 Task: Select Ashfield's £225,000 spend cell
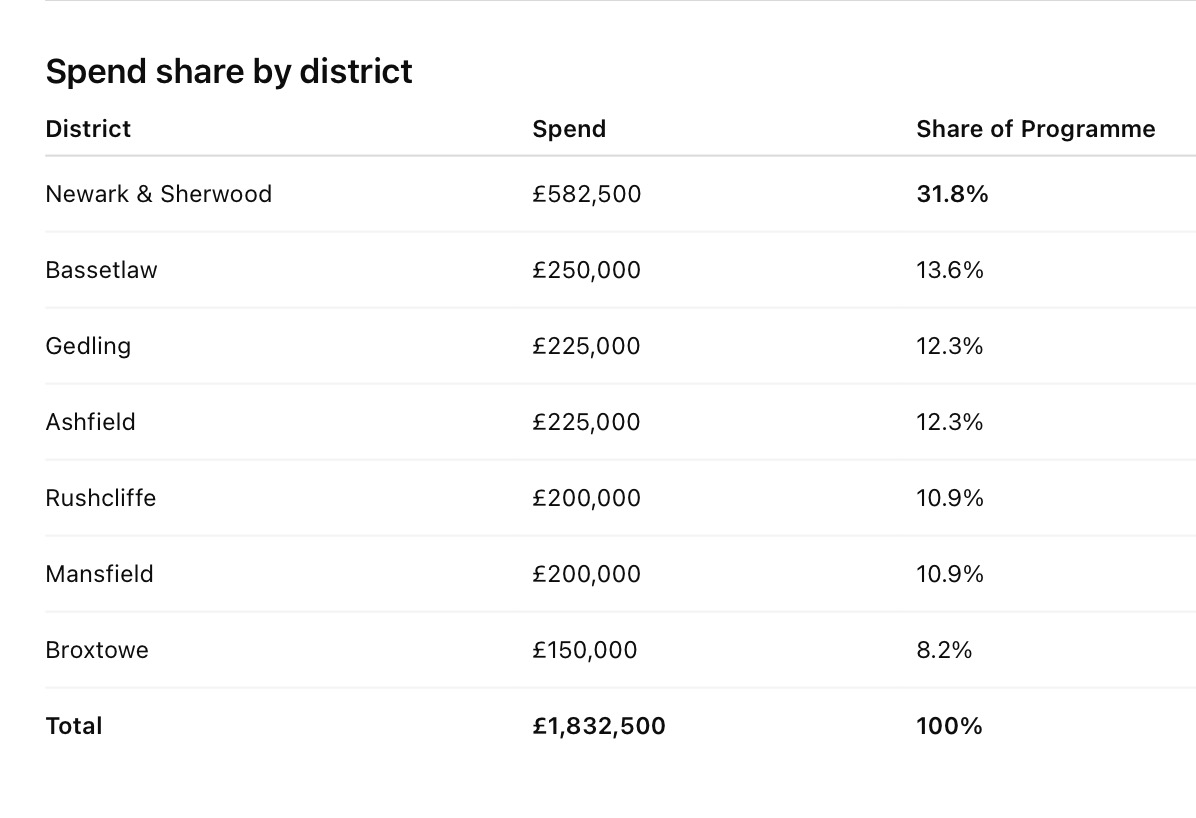[587, 422]
